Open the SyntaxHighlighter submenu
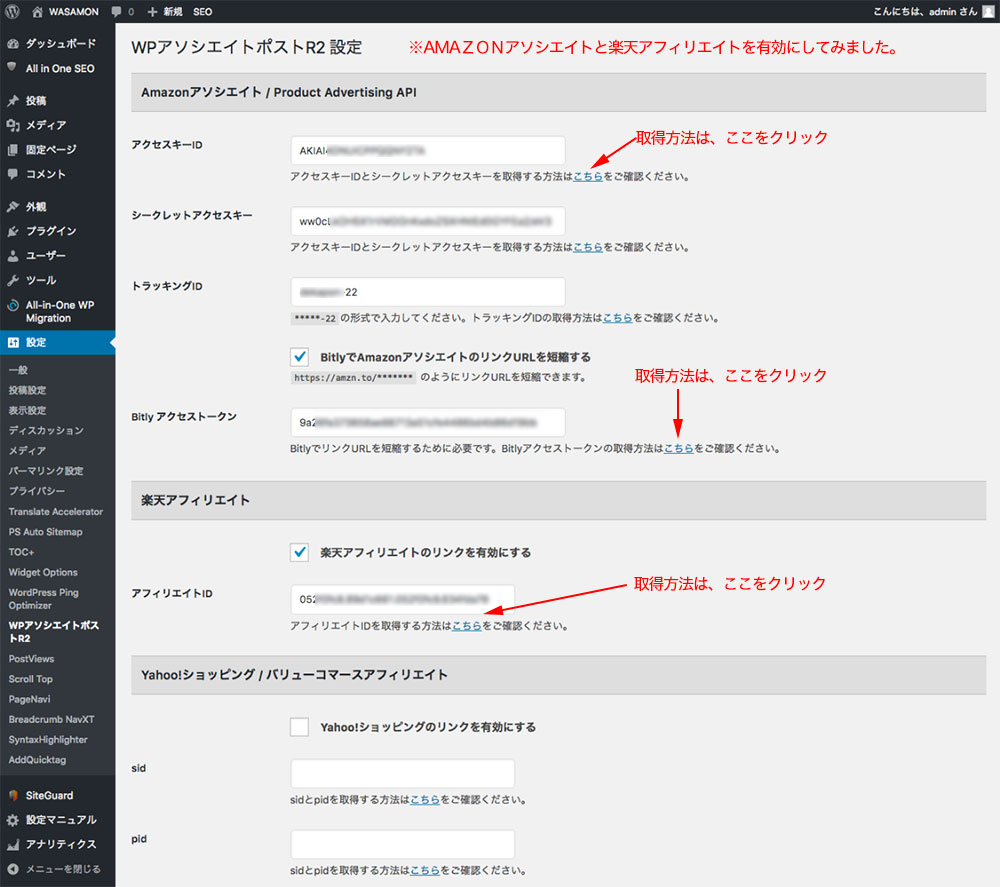The height and width of the screenshot is (887, 1000). [48, 740]
